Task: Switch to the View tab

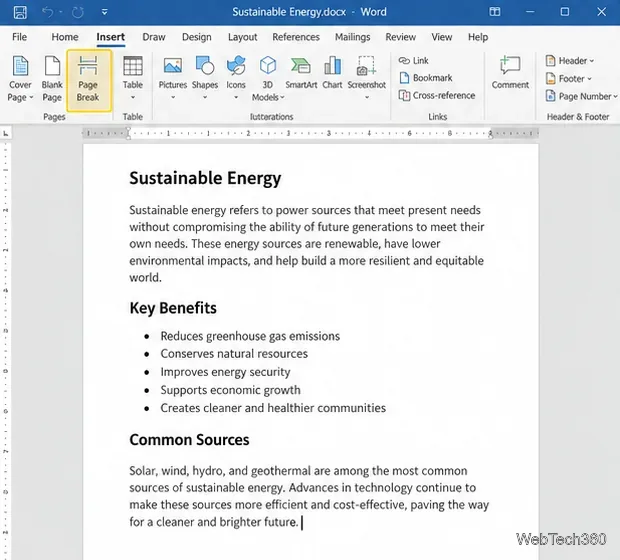Action: click(442, 37)
